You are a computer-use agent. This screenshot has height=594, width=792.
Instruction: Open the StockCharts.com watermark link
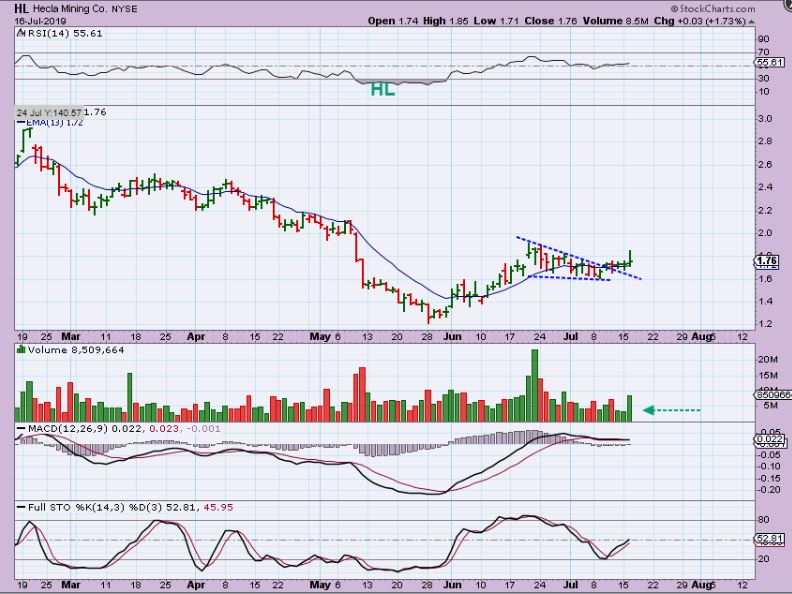click(x=734, y=8)
